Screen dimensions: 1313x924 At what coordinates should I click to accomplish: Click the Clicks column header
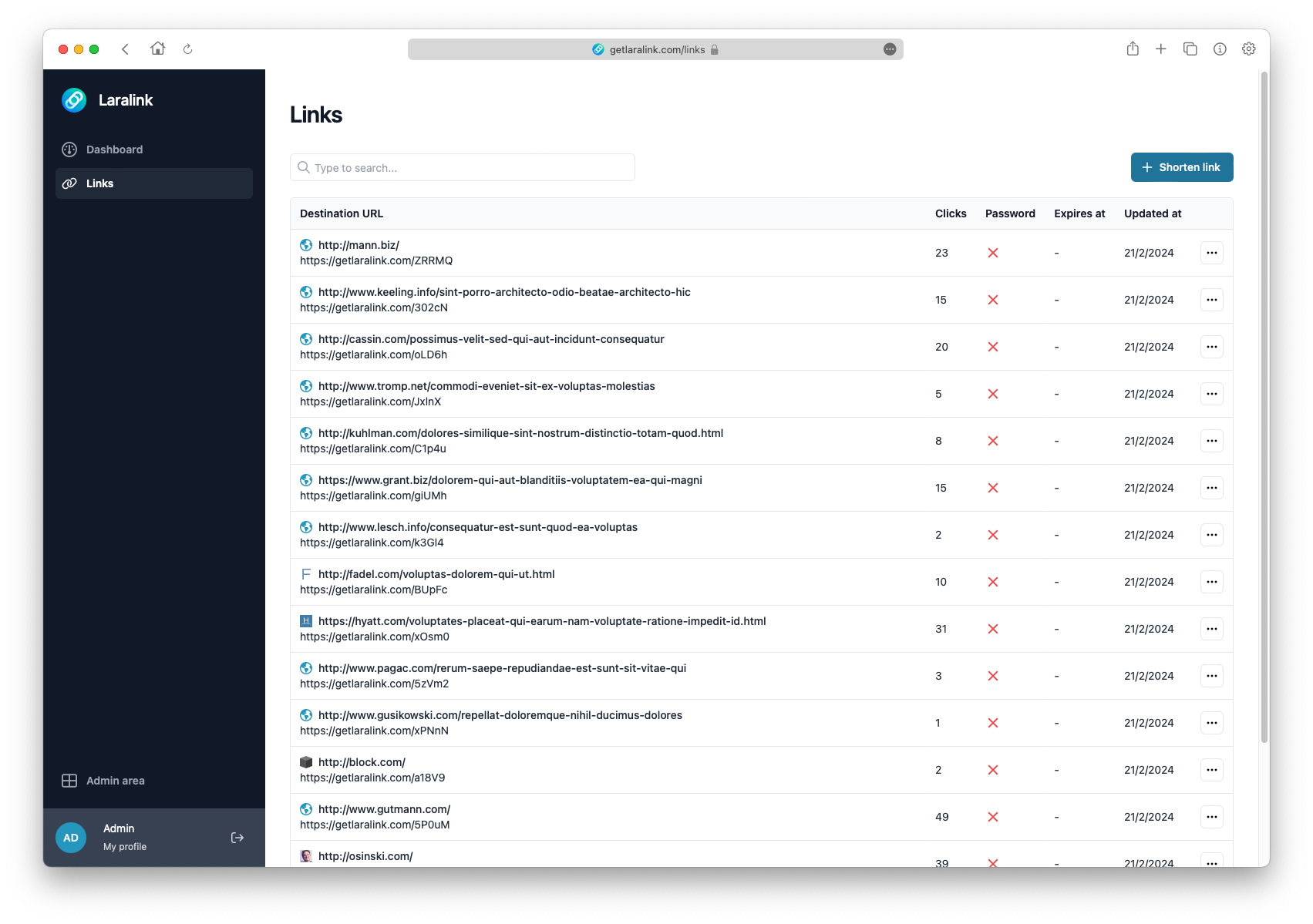point(951,213)
